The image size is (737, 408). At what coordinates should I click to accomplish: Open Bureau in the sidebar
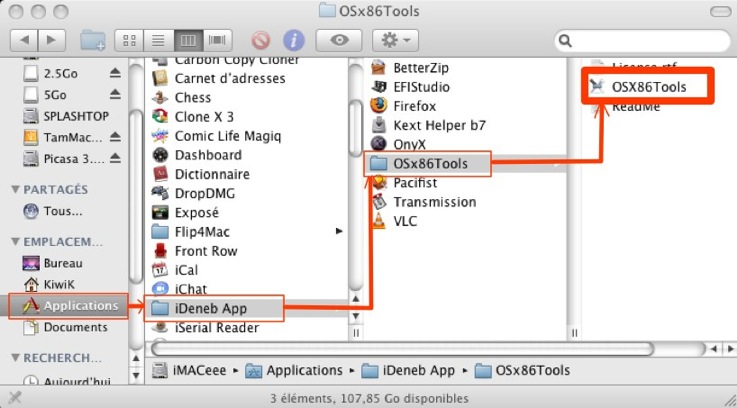53,263
